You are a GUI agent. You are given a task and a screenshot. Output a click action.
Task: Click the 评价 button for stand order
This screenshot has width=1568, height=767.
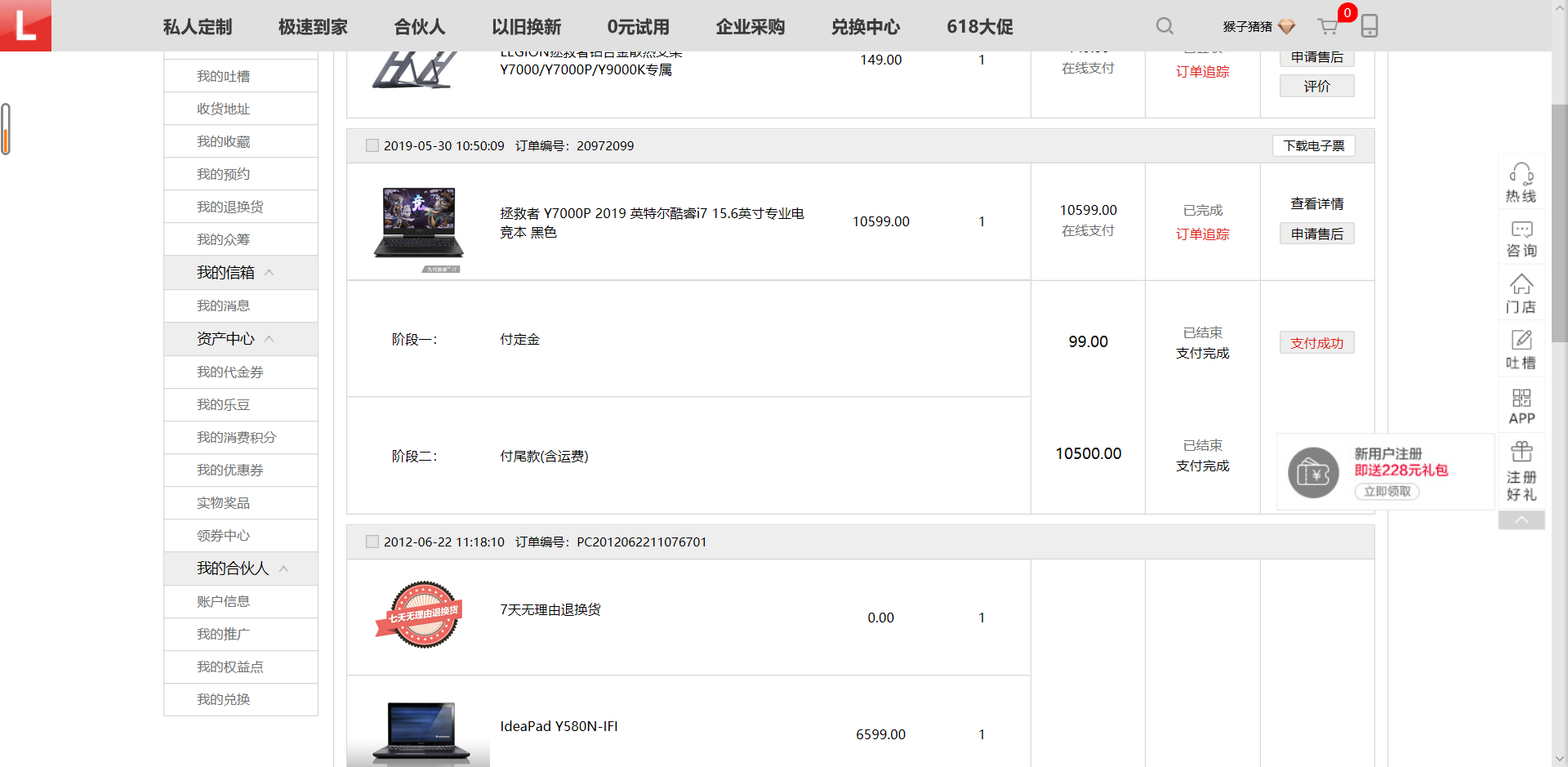1316,86
